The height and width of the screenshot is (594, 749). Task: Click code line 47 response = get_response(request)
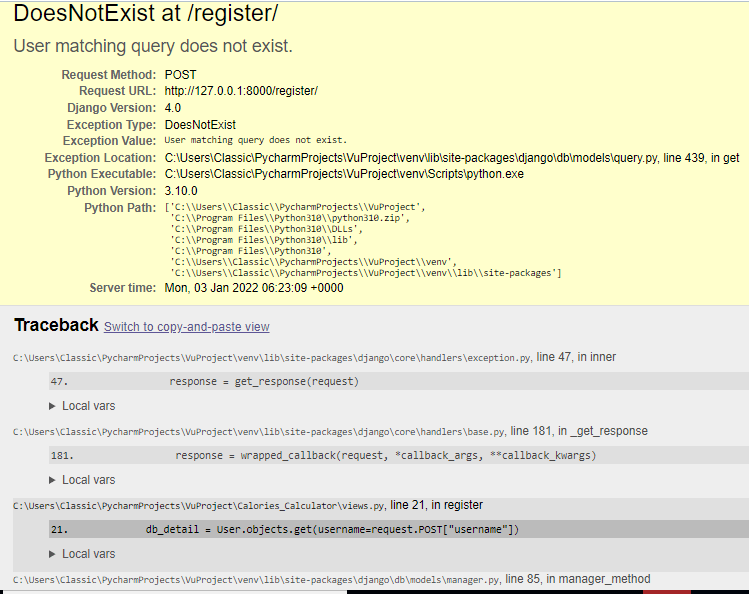click(399, 382)
